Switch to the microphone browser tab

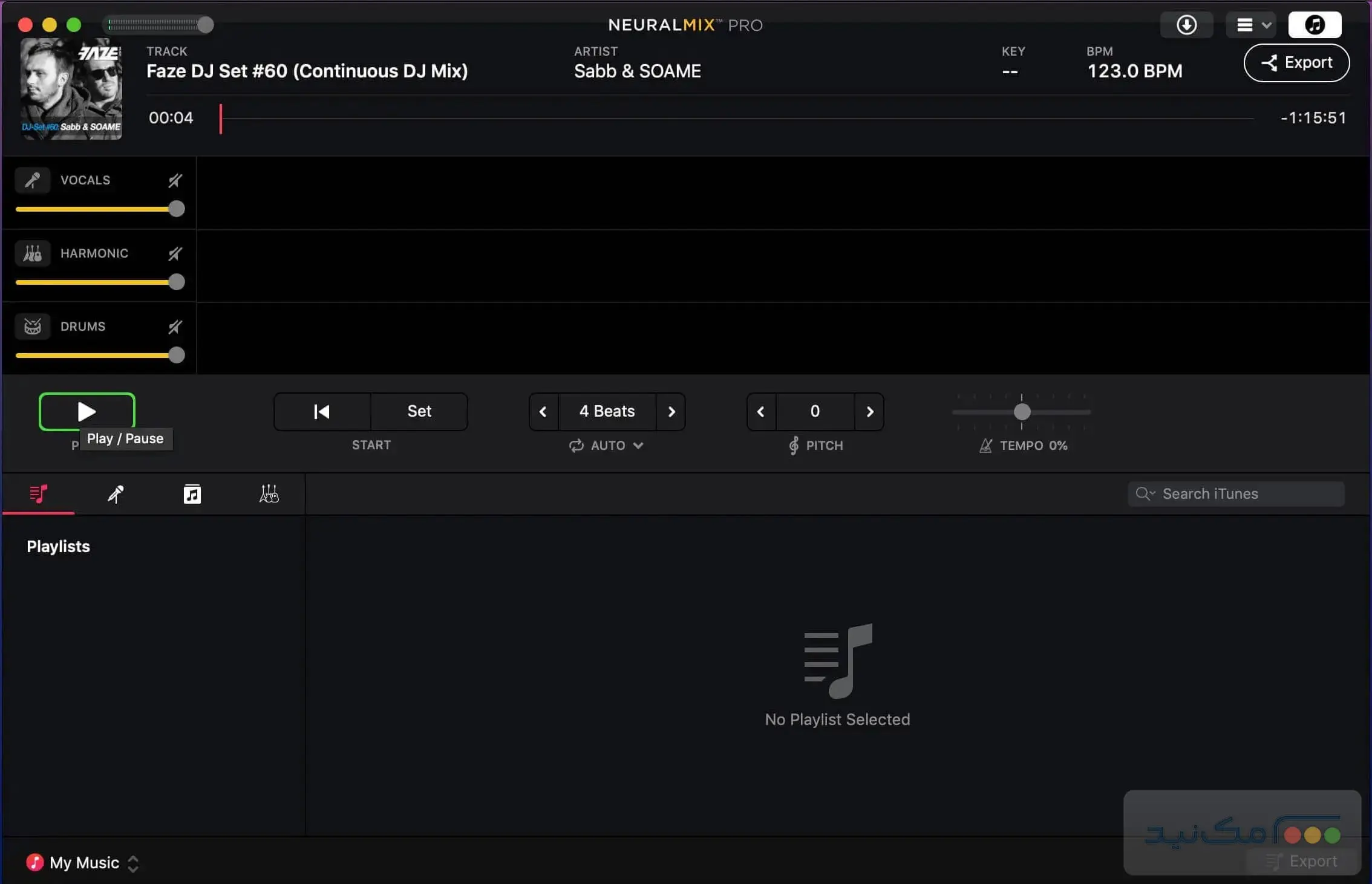[x=115, y=494]
